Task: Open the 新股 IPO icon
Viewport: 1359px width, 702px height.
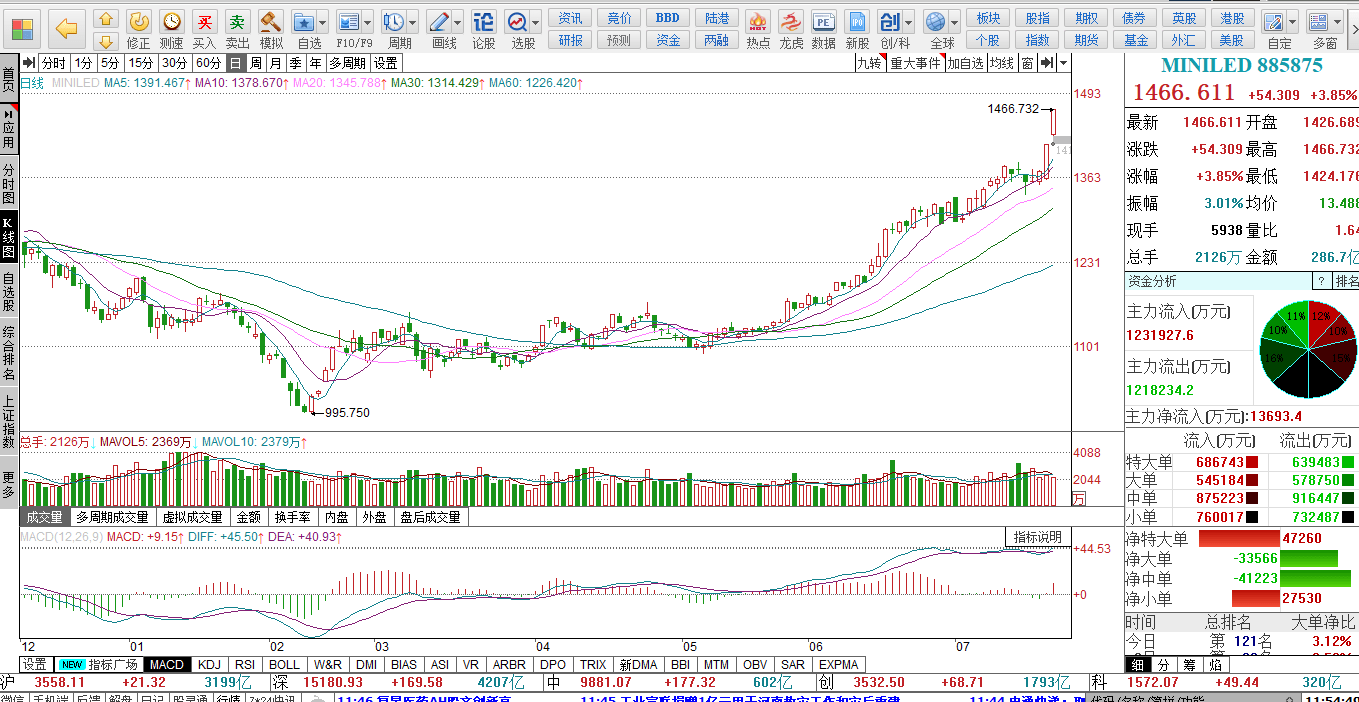Action: pyautogui.click(x=857, y=22)
